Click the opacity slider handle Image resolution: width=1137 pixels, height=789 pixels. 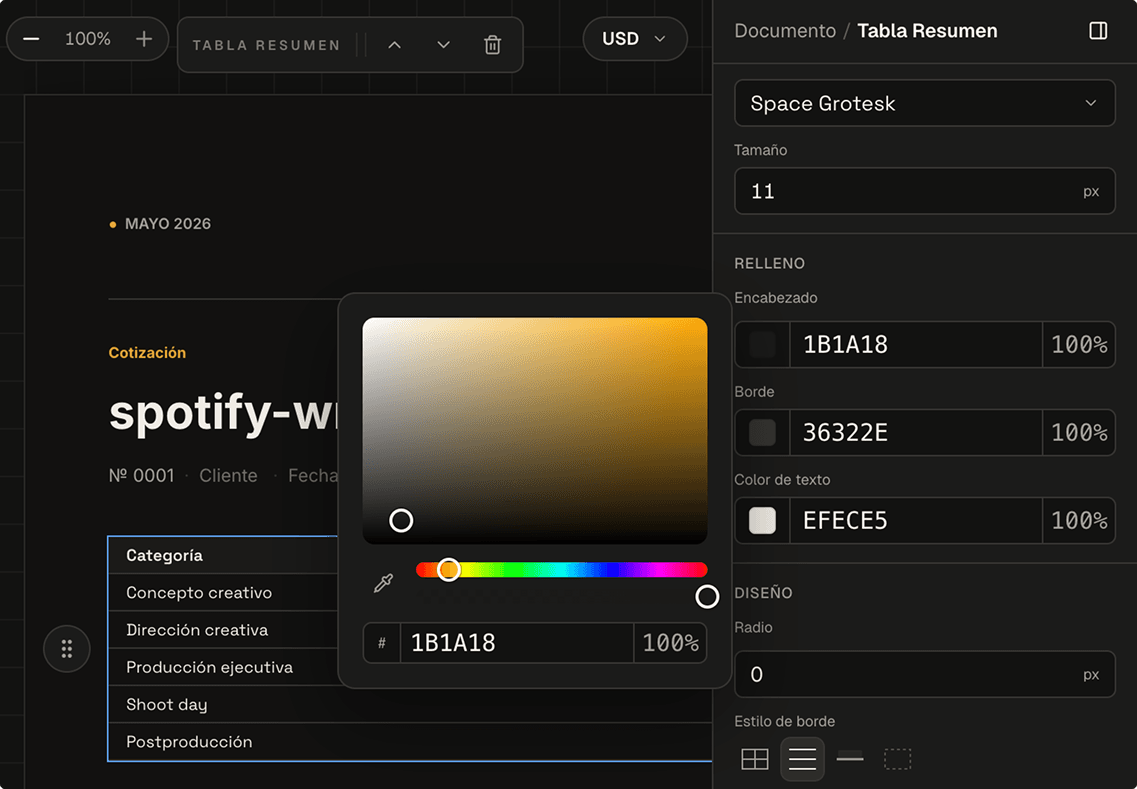tap(707, 596)
